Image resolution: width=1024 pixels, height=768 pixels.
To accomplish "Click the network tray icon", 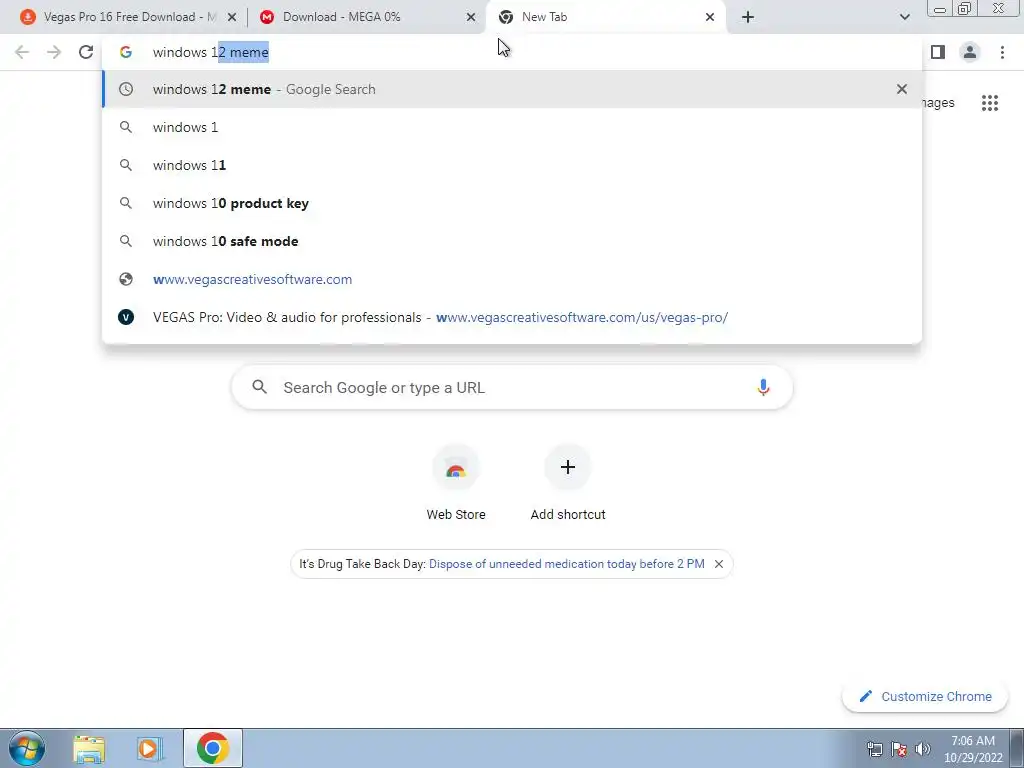I will [874, 749].
